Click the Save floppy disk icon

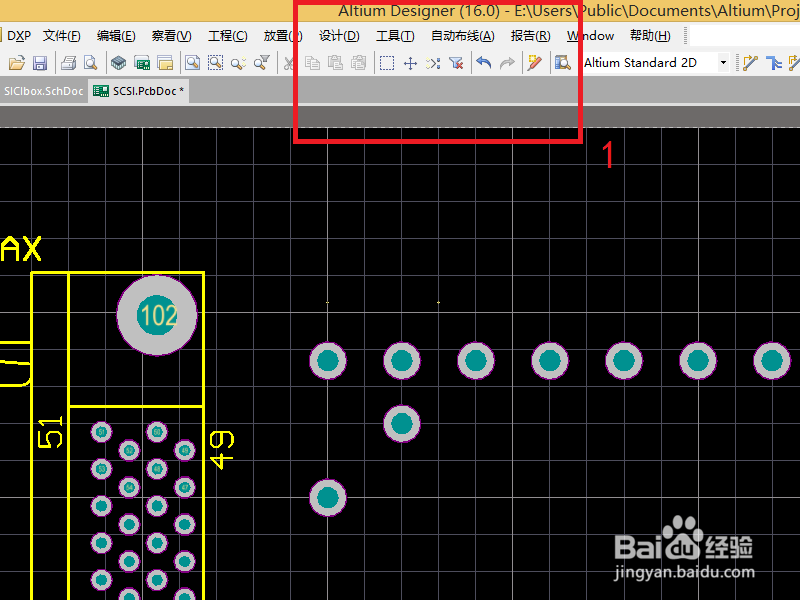pos(40,63)
